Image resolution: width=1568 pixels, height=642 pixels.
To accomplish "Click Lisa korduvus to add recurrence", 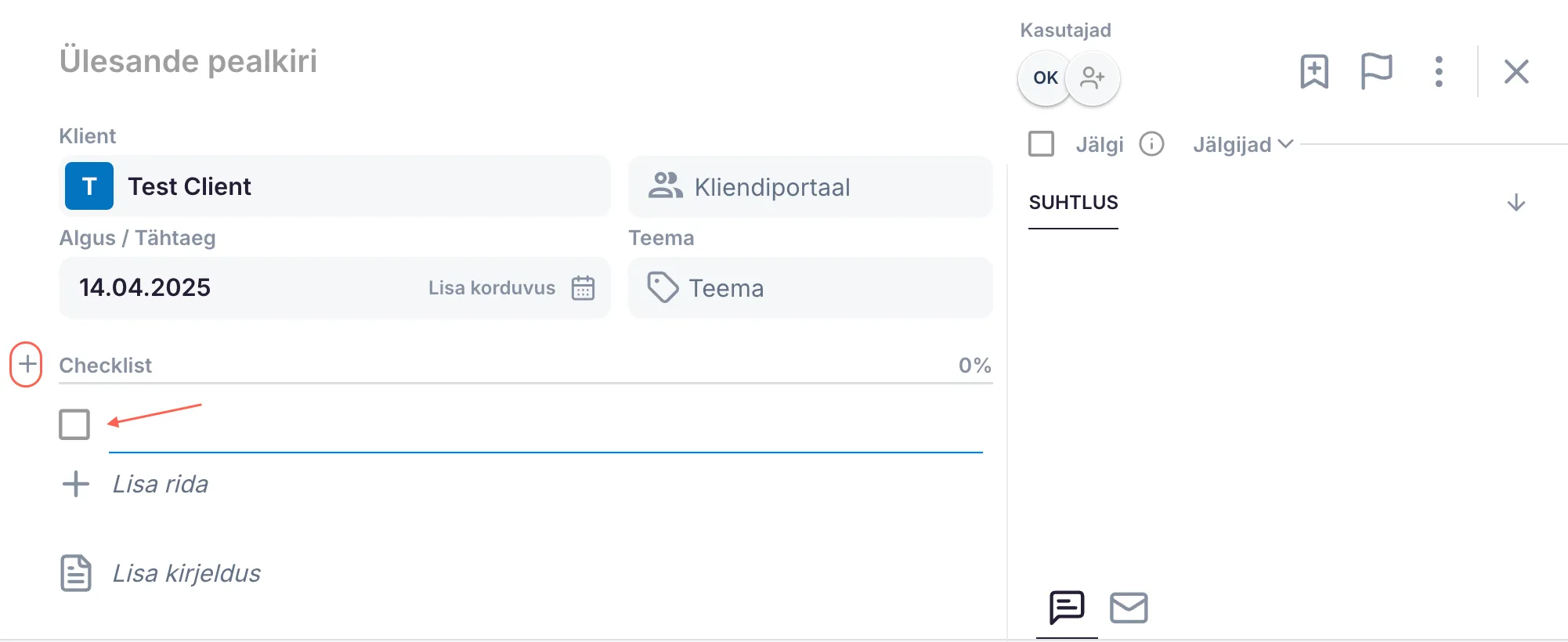I will click(491, 288).
